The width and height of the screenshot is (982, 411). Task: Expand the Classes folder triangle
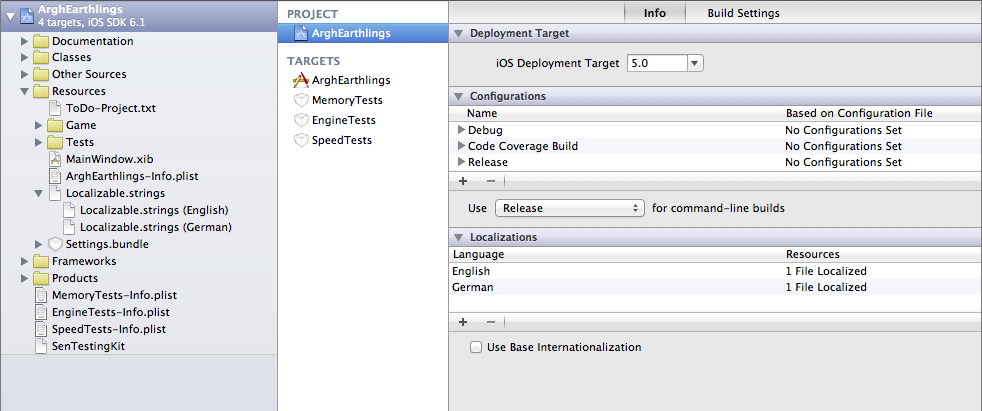pyautogui.click(x=25, y=58)
